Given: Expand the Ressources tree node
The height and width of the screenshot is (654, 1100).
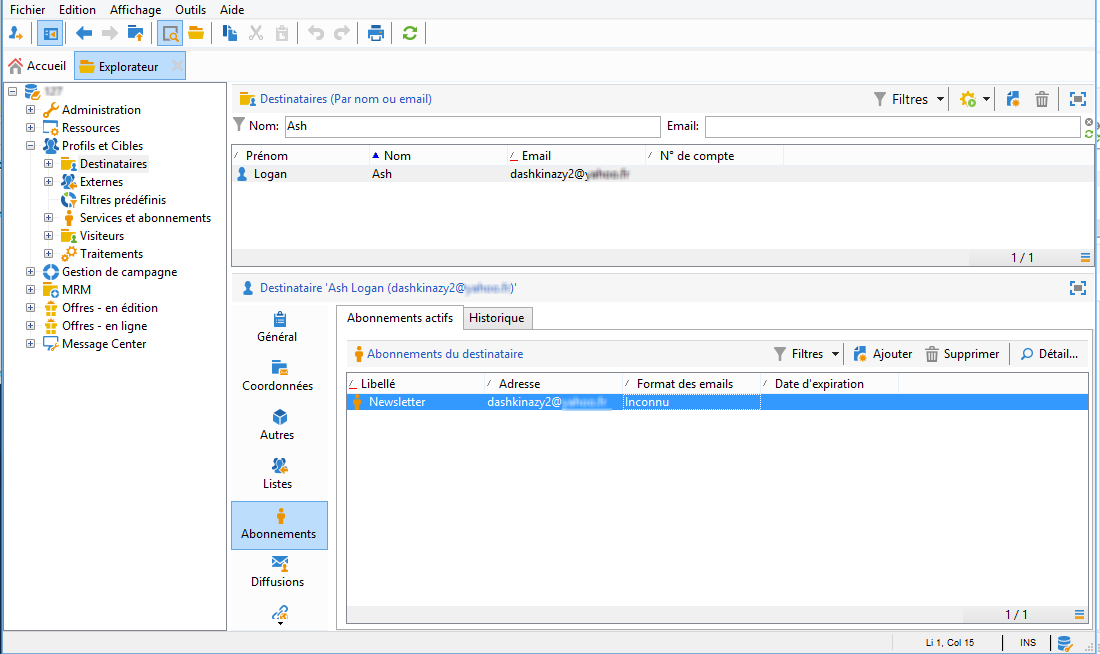Looking at the screenshot, I should pyautogui.click(x=30, y=128).
